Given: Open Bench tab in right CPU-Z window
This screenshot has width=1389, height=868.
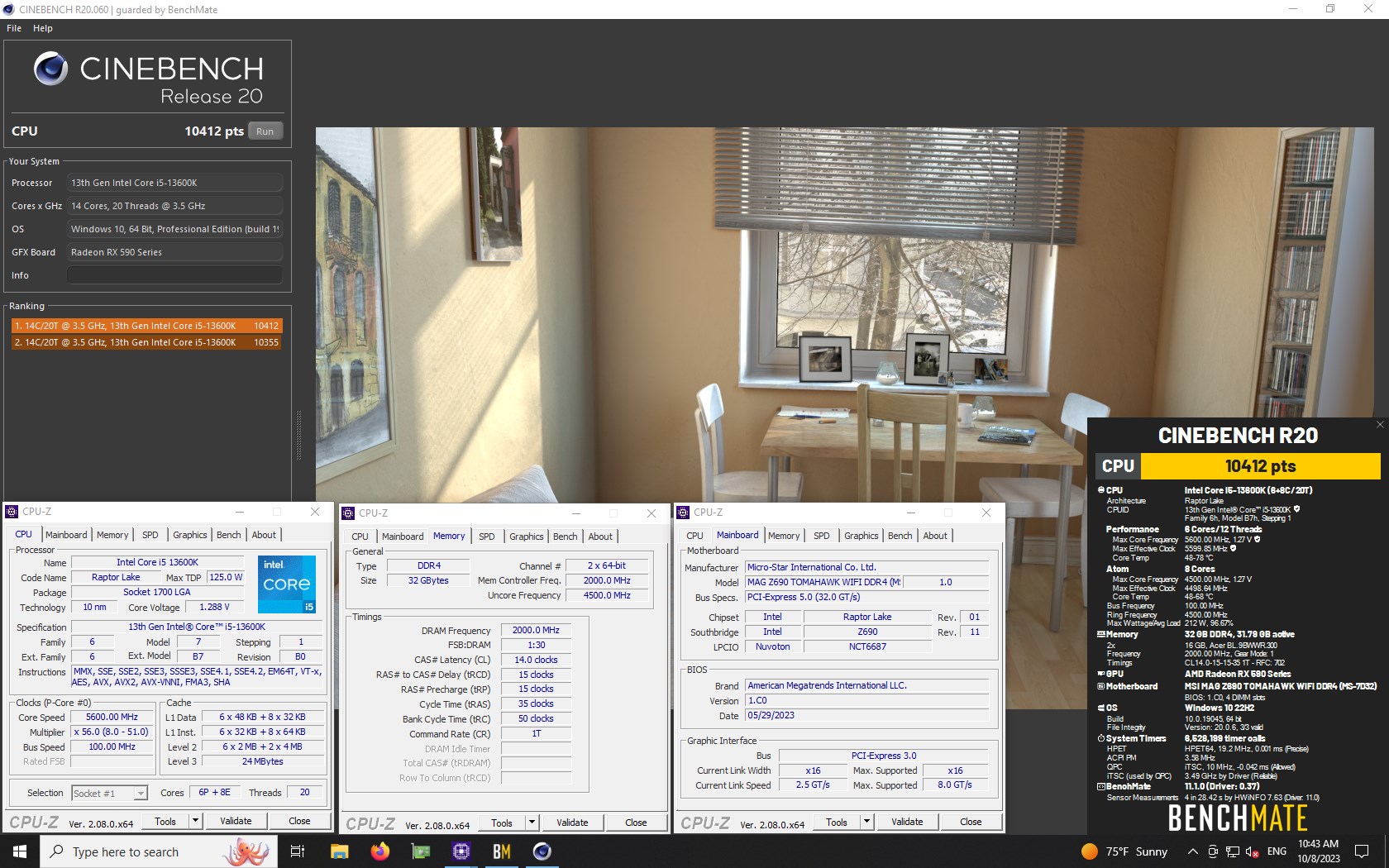Looking at the screenshot, I should pyautogui.click(x=900, y=536).
